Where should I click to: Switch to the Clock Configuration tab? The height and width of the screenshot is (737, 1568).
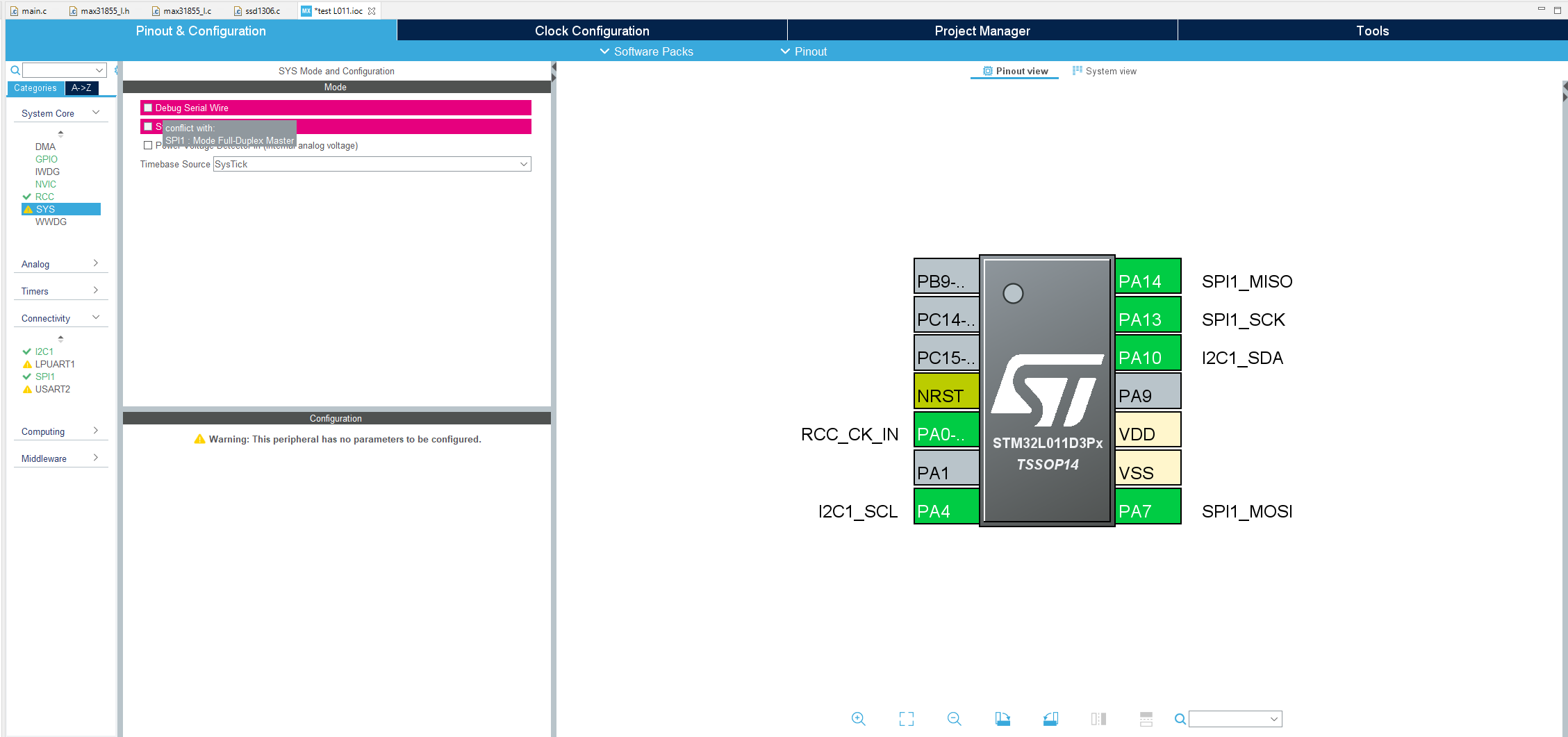tap(592, 31)
